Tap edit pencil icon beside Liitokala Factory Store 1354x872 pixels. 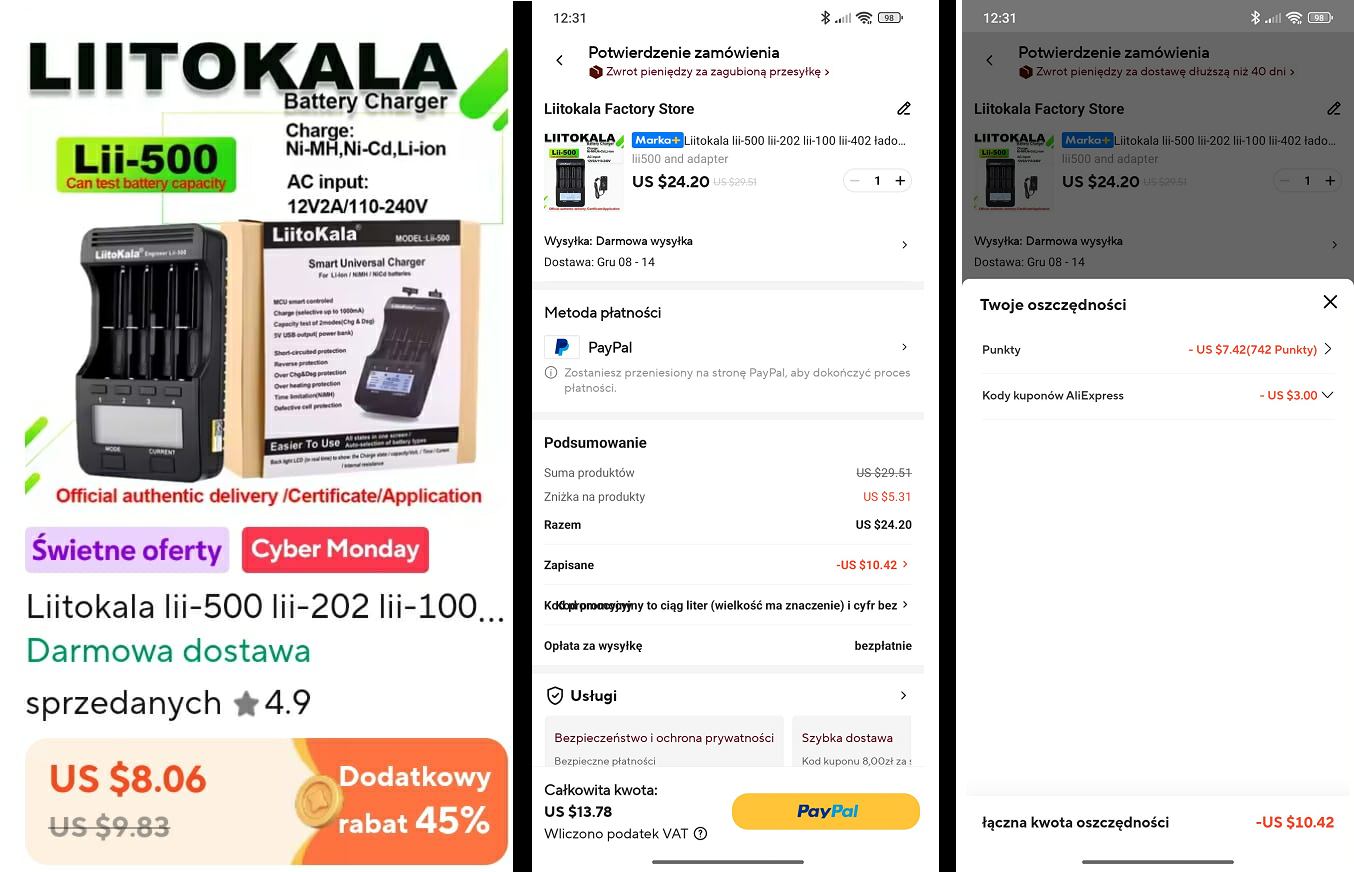click(904, 108)
